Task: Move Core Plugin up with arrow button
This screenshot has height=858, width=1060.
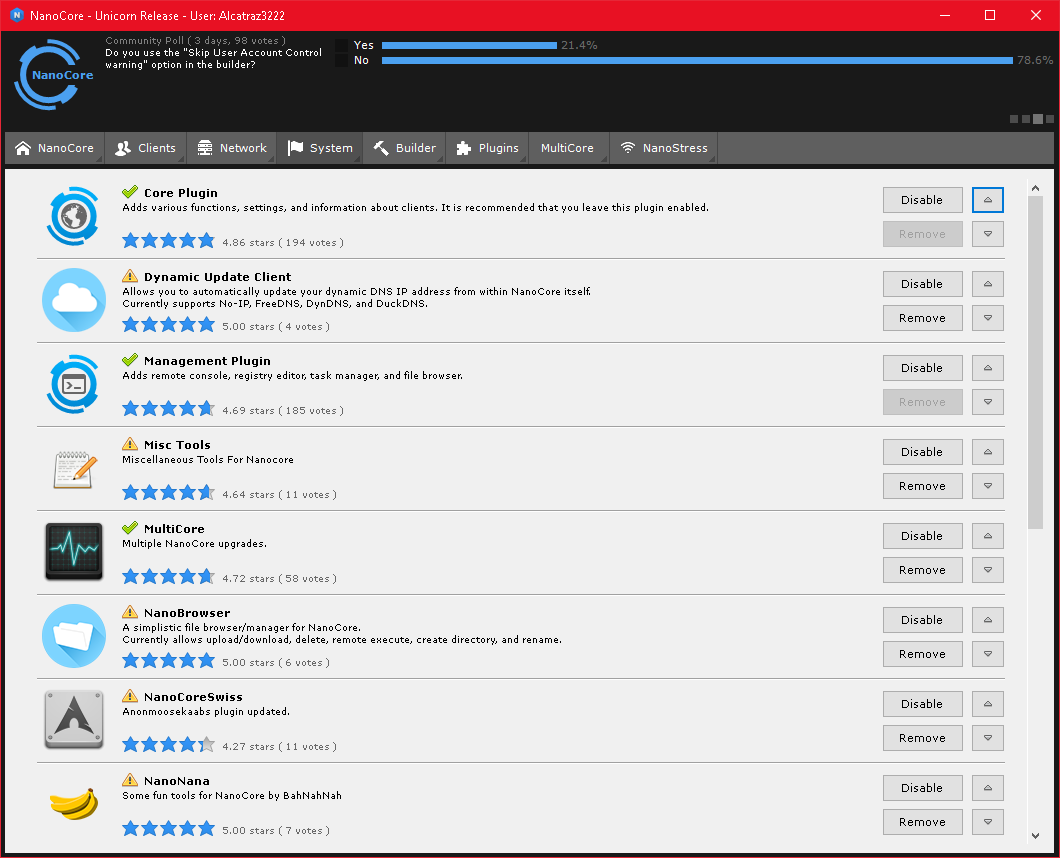Action: click(987, 200)
